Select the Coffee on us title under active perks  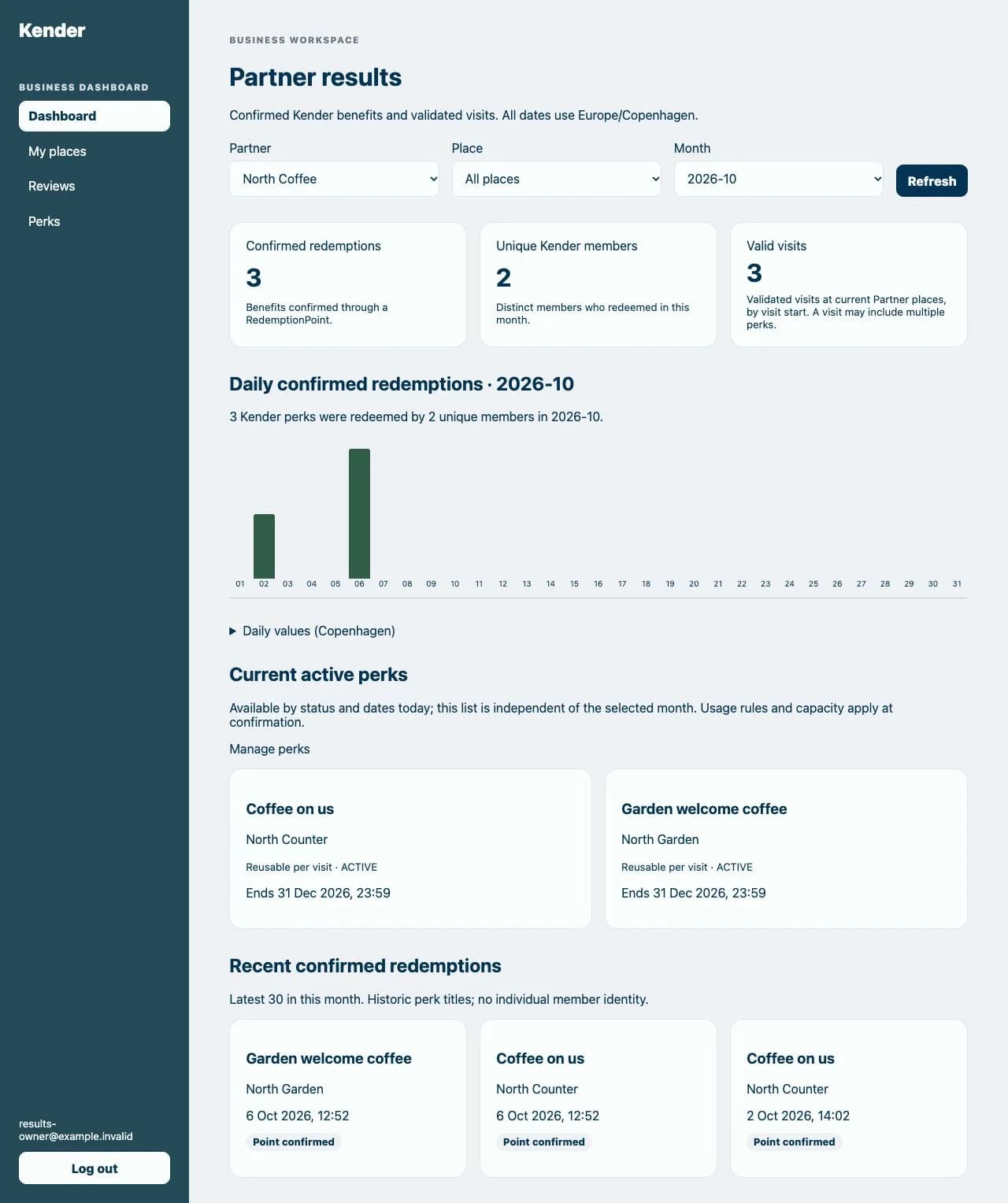click(290, 809)
